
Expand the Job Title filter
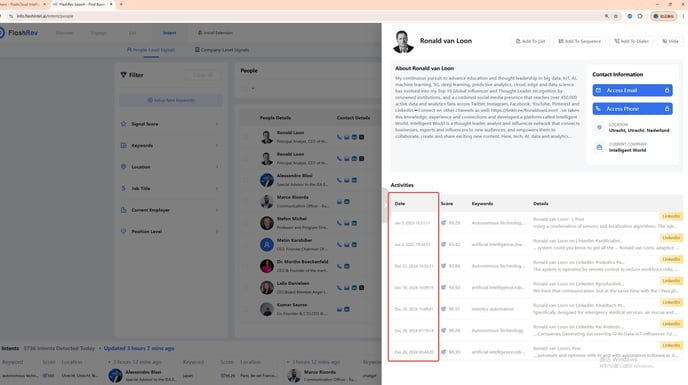[x=170, y=189]
